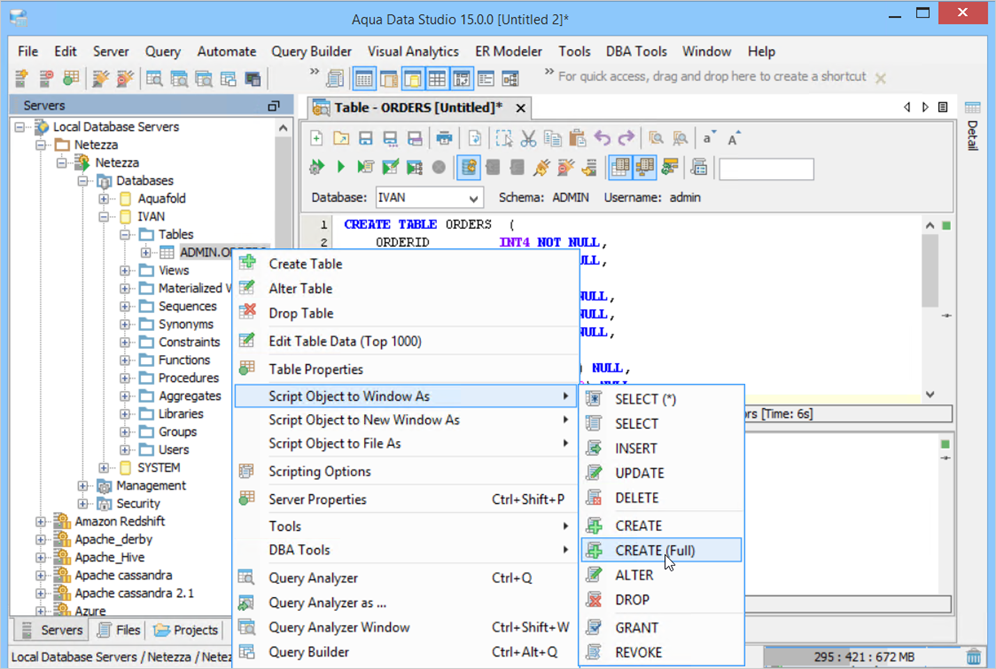Viewport: 996px width, 669px height.
Task: Click the first Save disk icon
Action: [366, 138]
